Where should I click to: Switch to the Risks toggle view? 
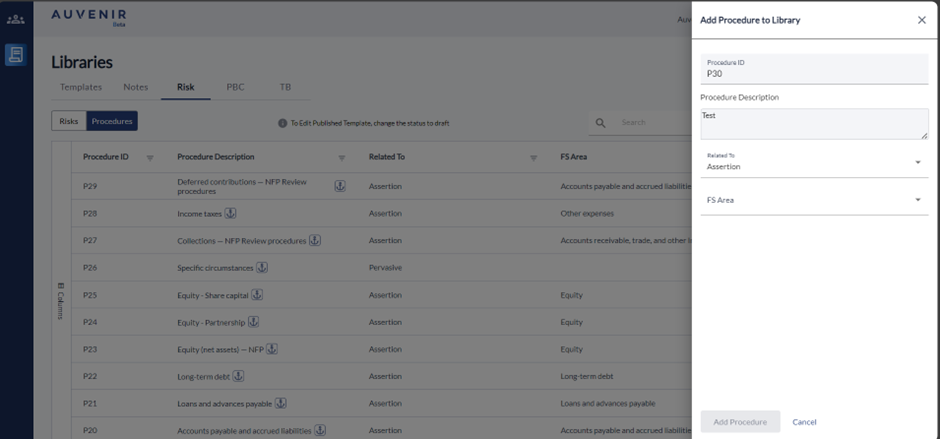tap(69, 121)
